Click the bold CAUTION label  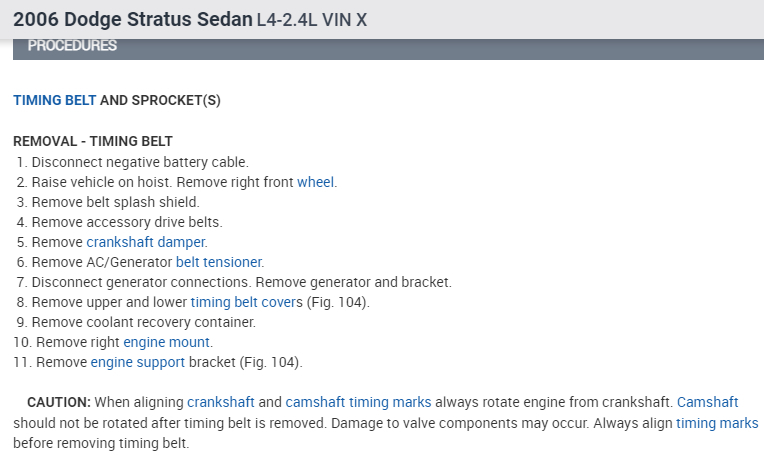(59, 402)
